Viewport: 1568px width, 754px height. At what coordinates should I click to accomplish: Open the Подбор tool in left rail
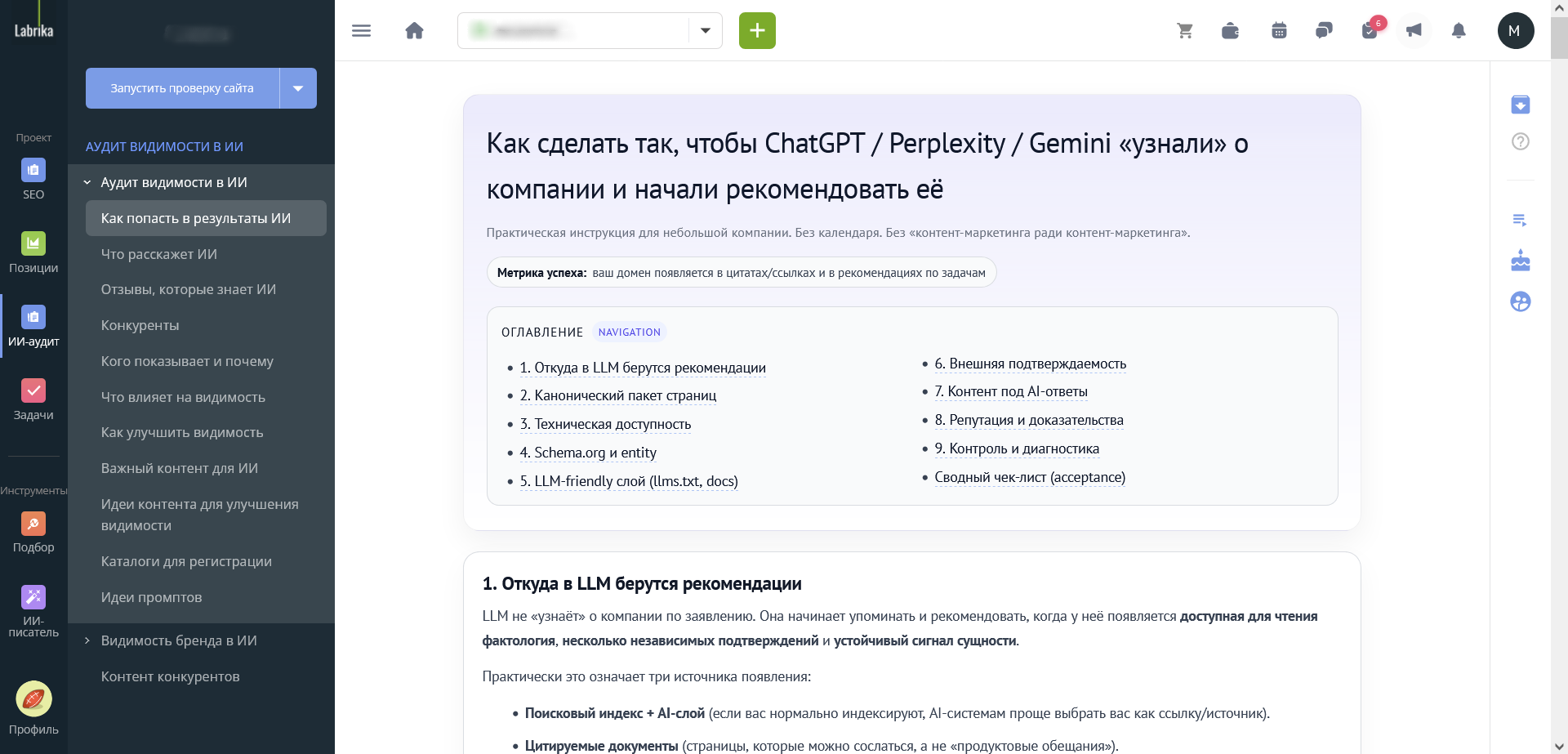coord(33,532)
